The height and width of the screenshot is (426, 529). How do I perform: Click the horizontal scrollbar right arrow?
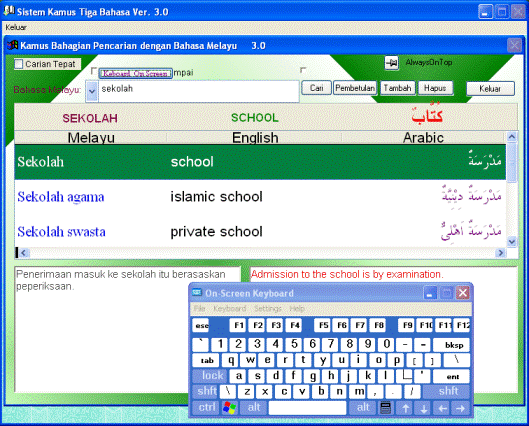pos(501,253)
